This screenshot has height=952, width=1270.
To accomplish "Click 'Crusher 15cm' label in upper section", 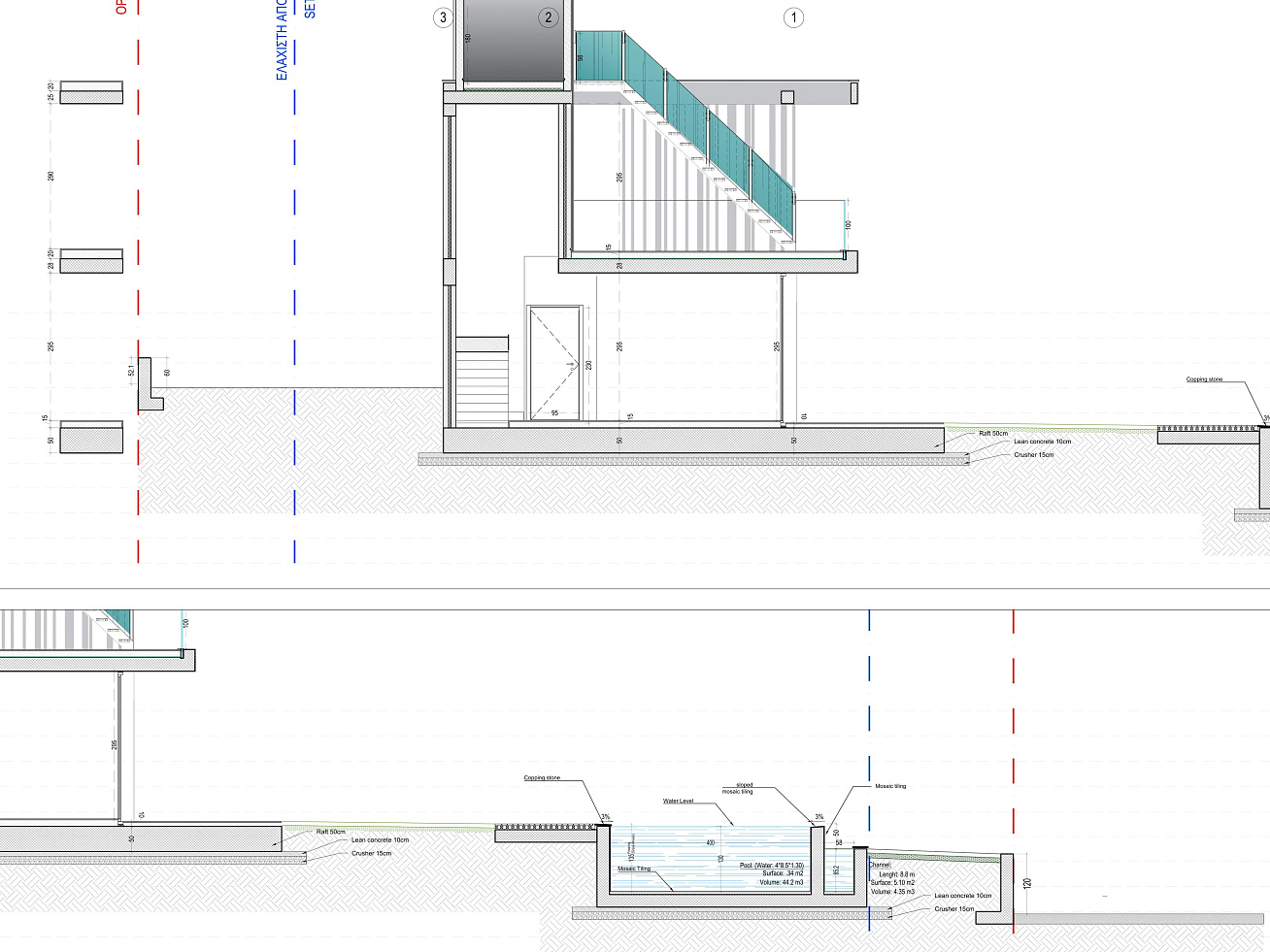I will pos(1033,455).
